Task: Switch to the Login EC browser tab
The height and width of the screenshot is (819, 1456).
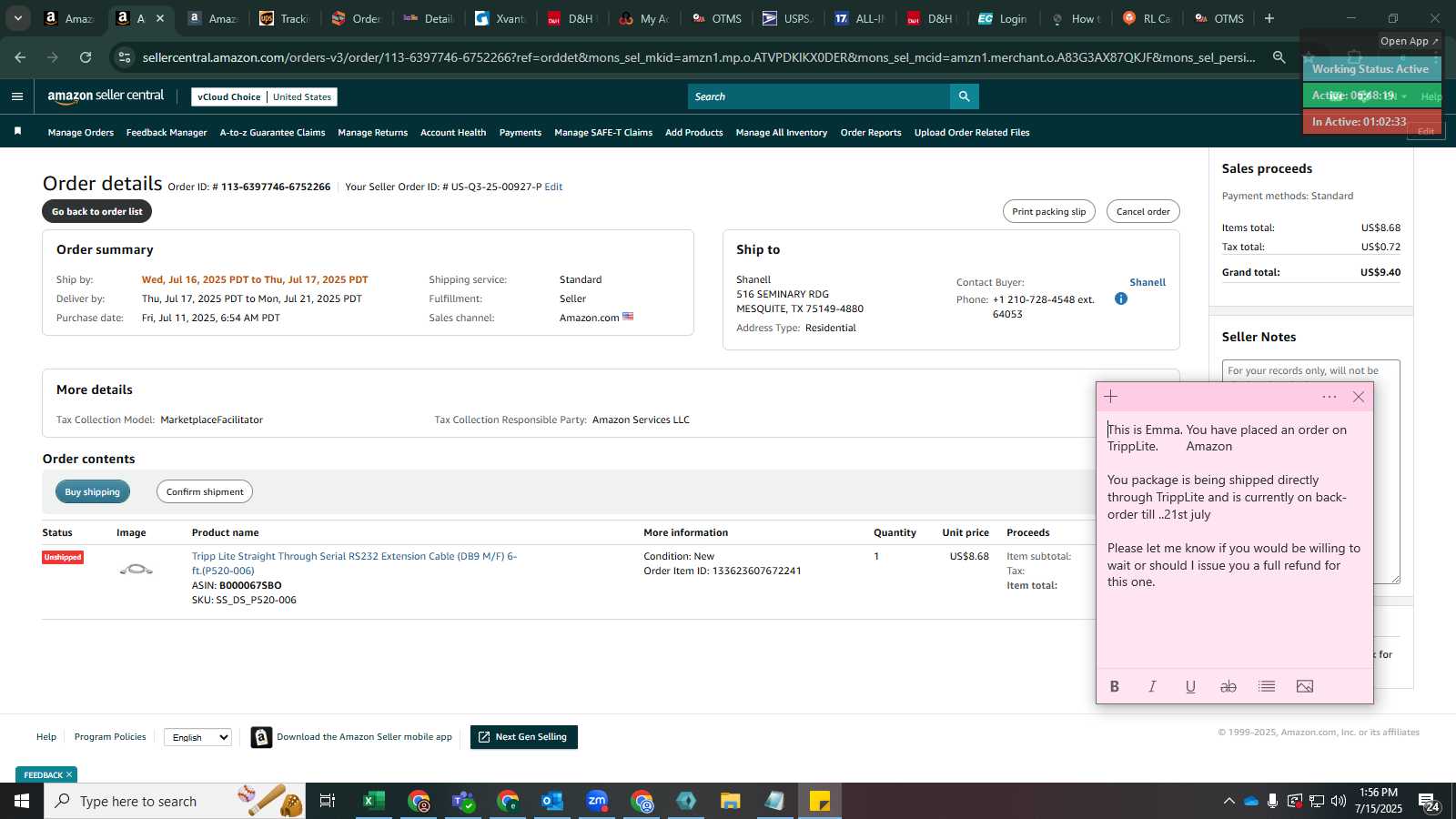Action: [x=1004, y=18]
